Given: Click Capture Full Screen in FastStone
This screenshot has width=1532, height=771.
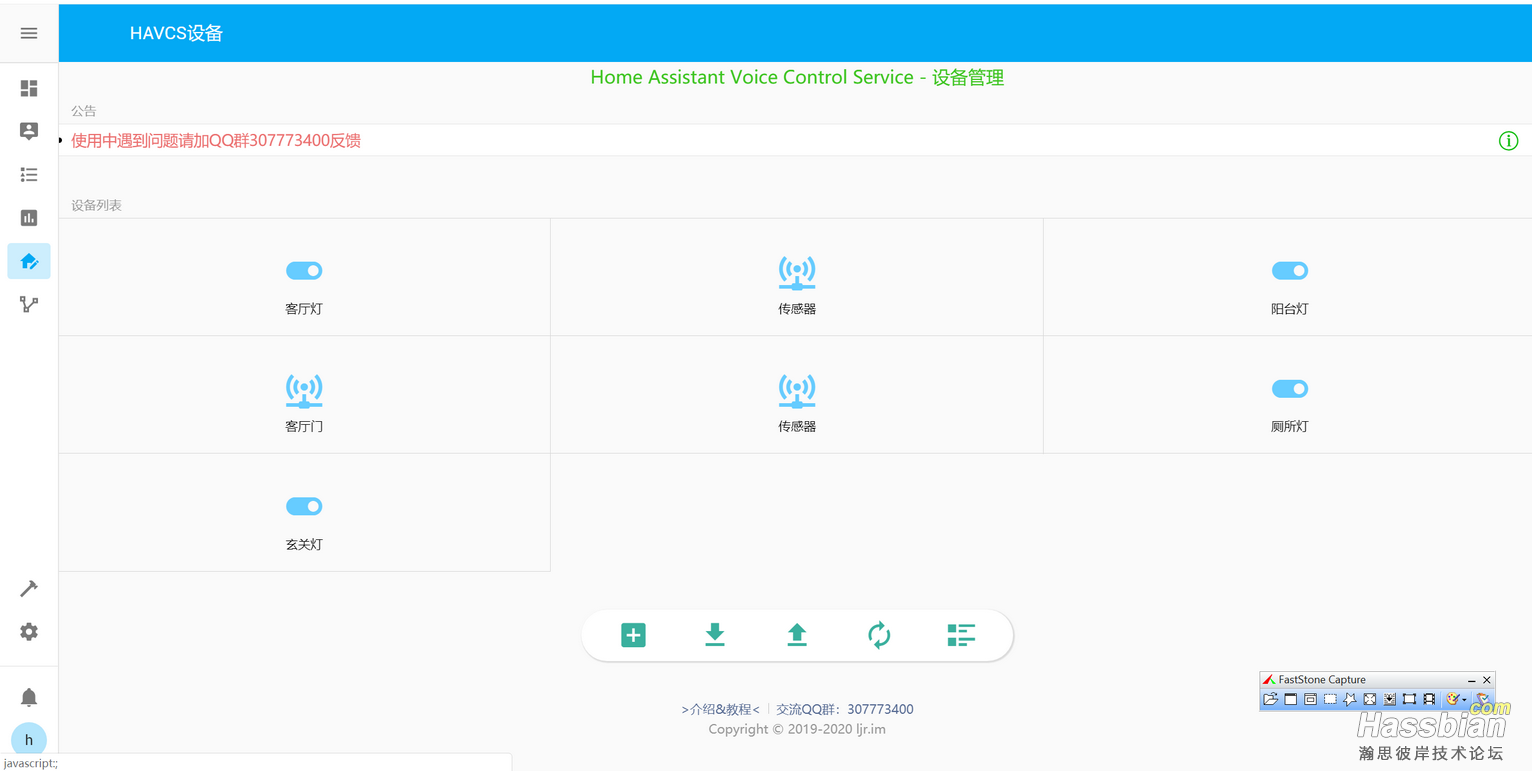Looking at the screenshot, I should pyautogui.click(x=1370, y=699).
